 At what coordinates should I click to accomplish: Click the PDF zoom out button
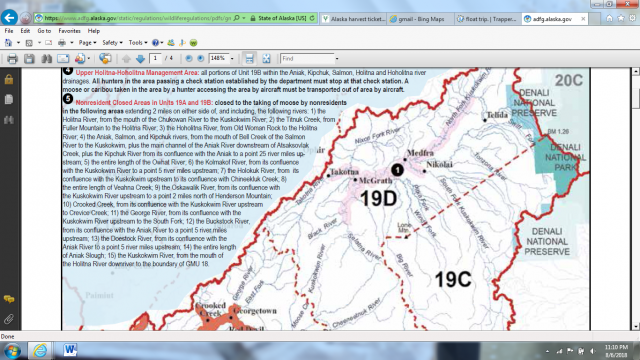(x=189, y=58)
